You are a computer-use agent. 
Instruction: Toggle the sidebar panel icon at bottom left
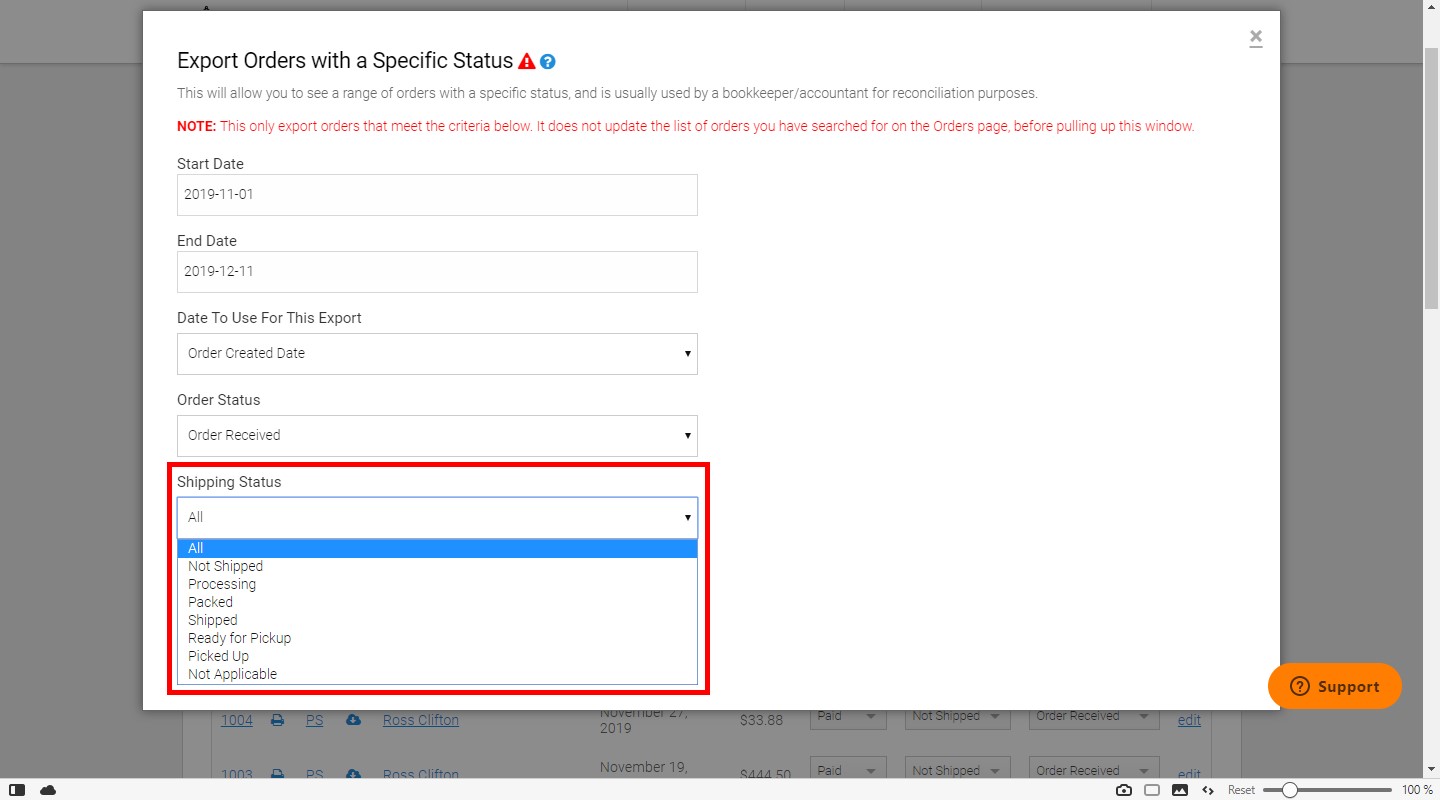coord(17,790)
